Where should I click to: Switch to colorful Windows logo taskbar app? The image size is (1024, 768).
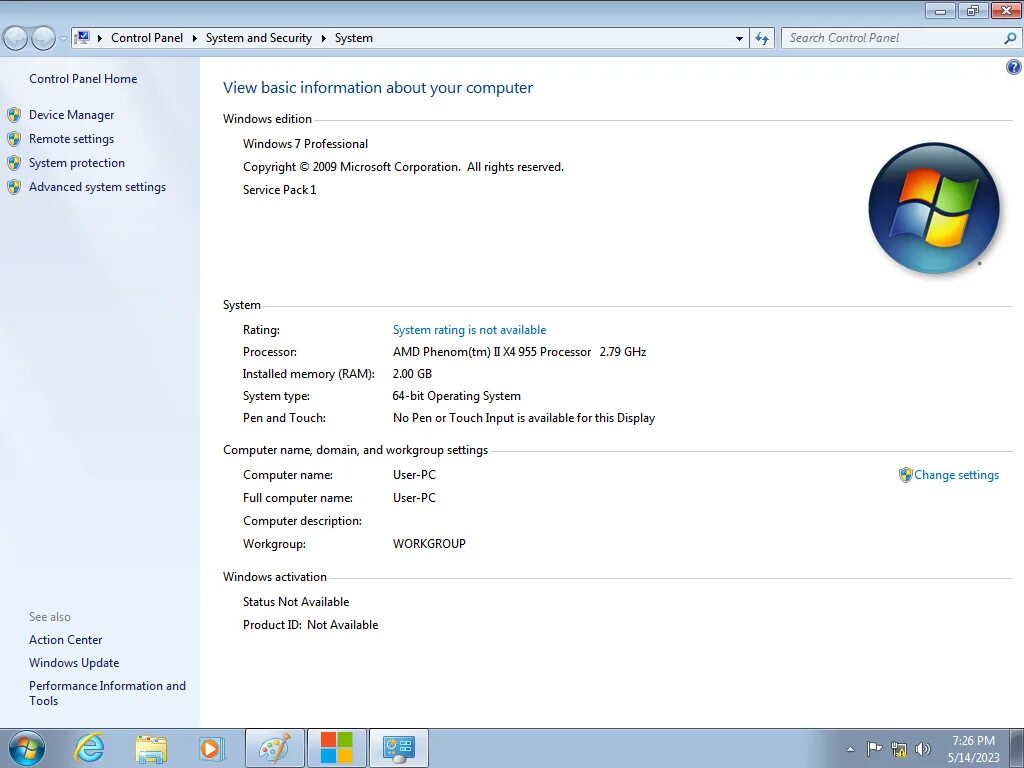[337, 748]
